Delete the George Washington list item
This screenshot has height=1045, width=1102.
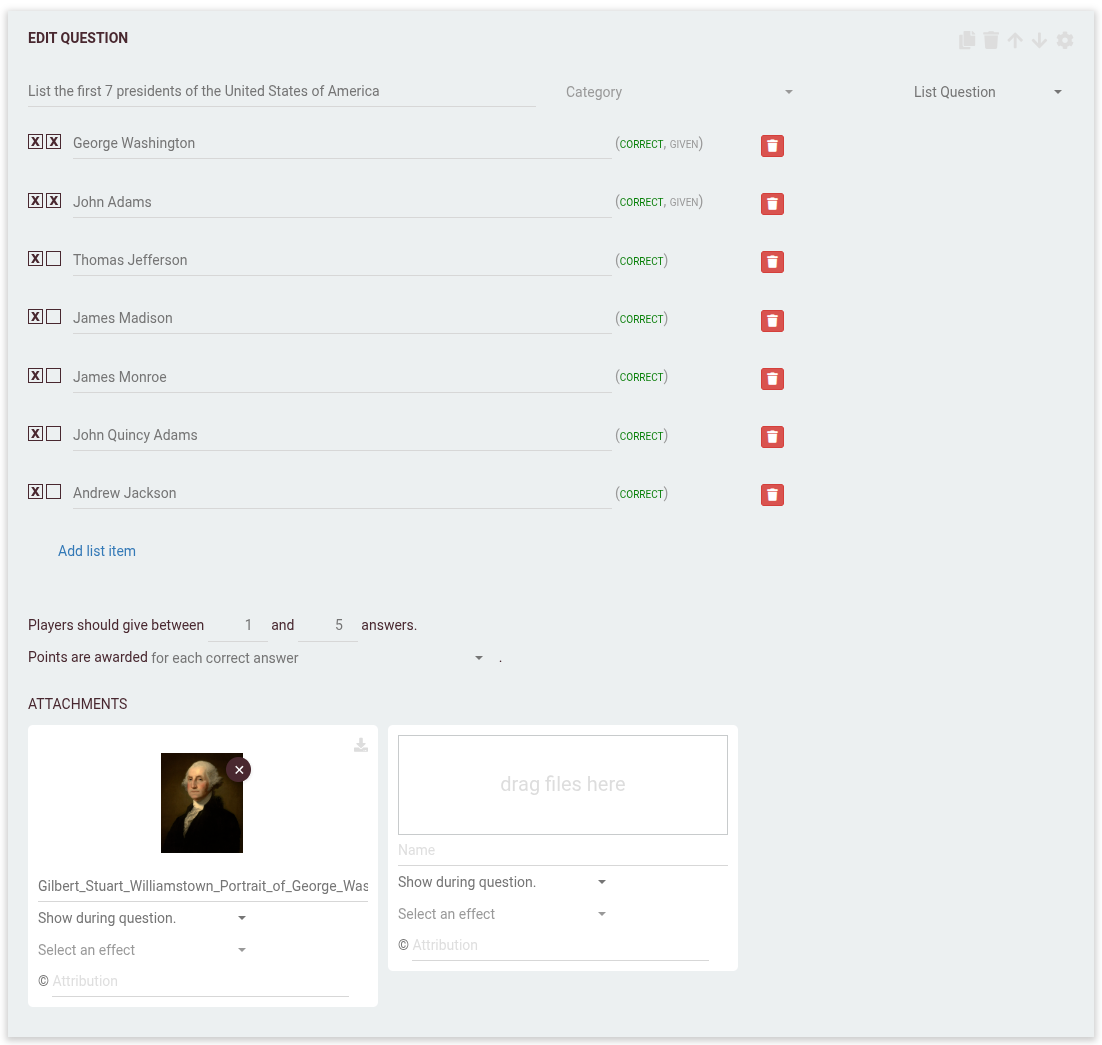[x=772, y=146]
